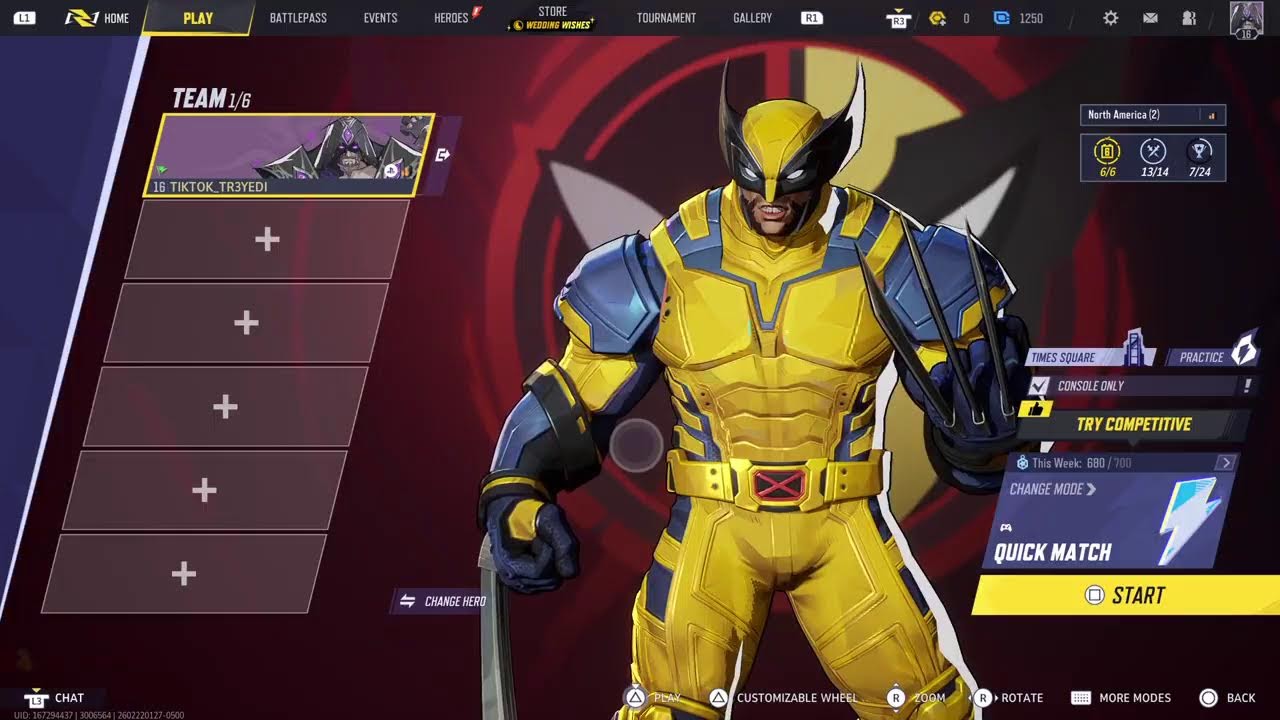Open the HOME tab
This screenshot has width=1280, height=720.
coord(98,18)
